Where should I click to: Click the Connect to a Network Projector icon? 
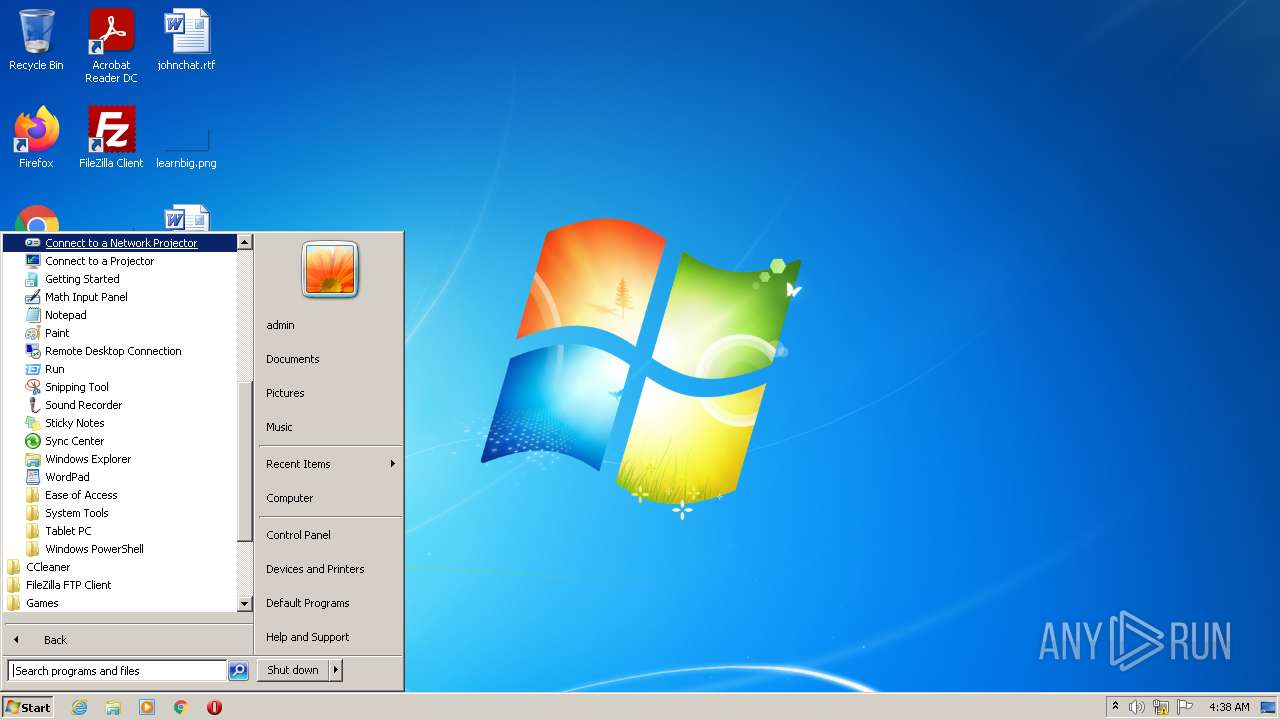tap(32, 243)
